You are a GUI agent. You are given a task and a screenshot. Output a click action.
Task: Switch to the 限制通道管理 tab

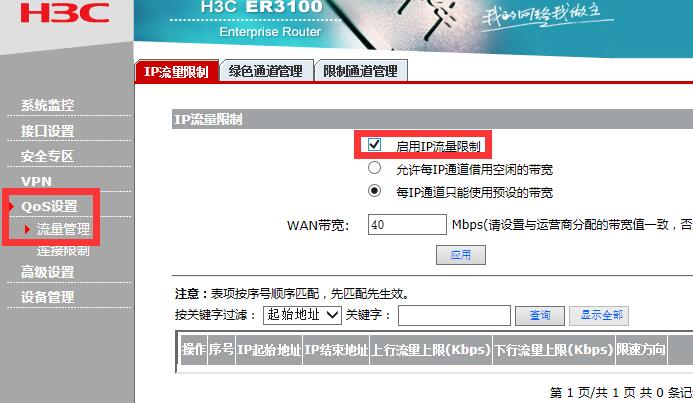[361, 71]
